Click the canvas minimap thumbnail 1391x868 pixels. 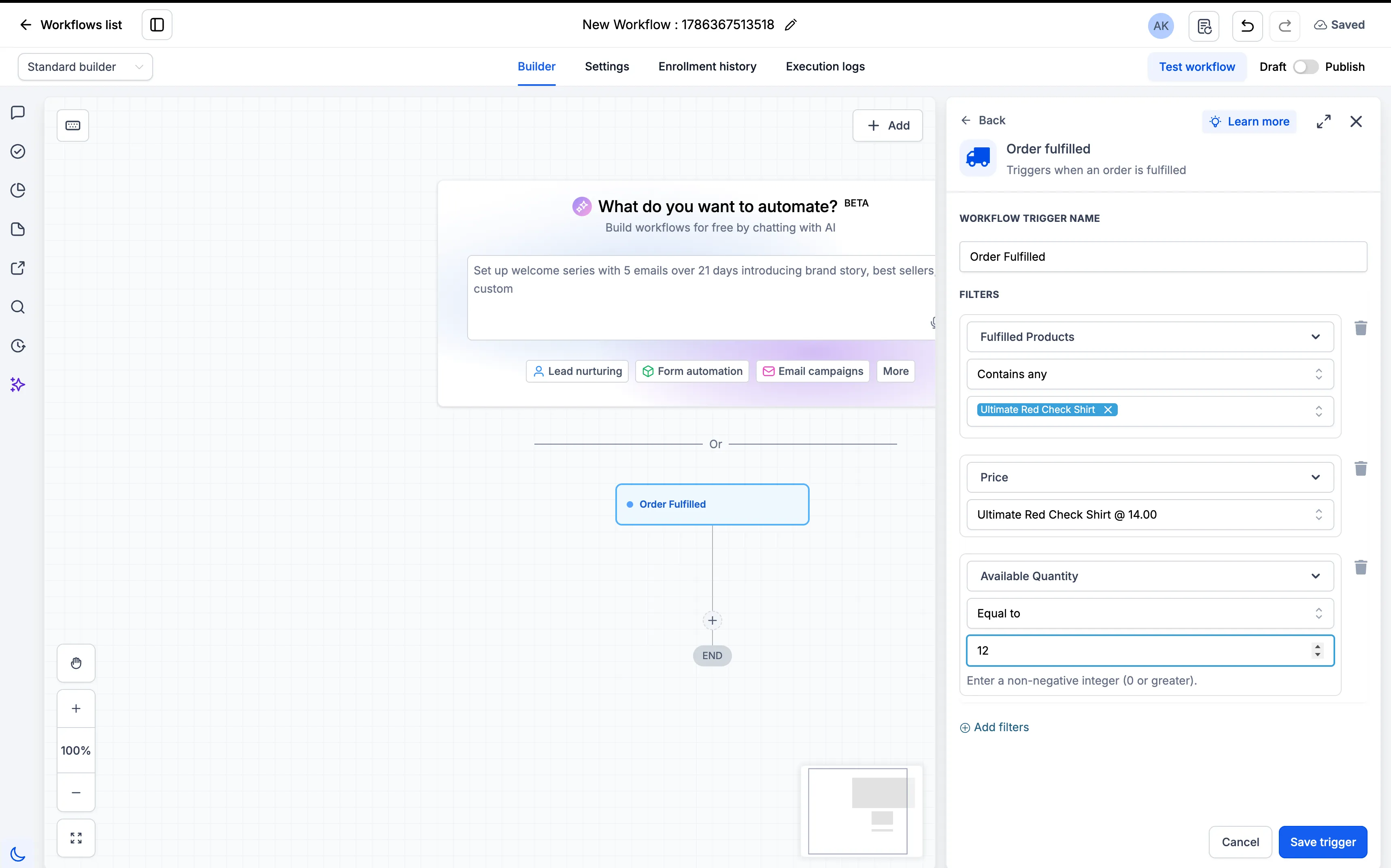pos(861,811)
